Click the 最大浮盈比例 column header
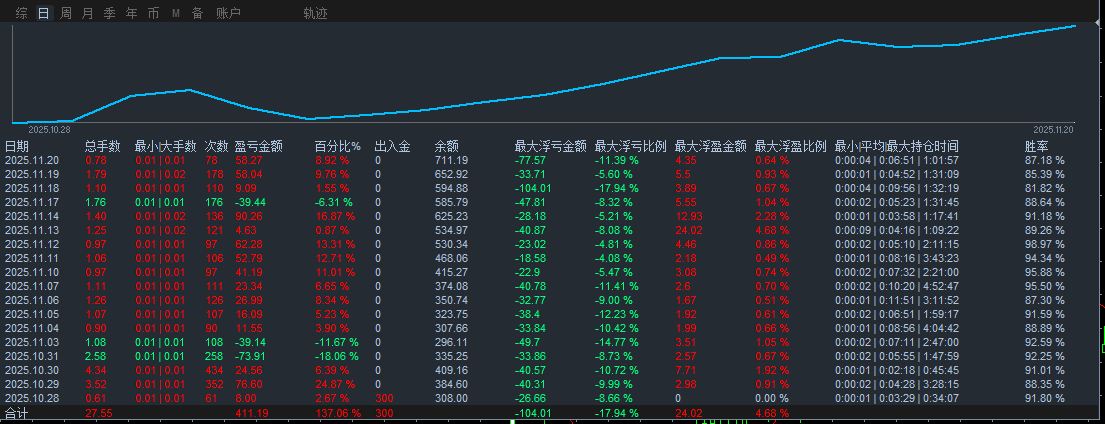1105x424 pixels. pyautogui.click(x=791, y=146)
